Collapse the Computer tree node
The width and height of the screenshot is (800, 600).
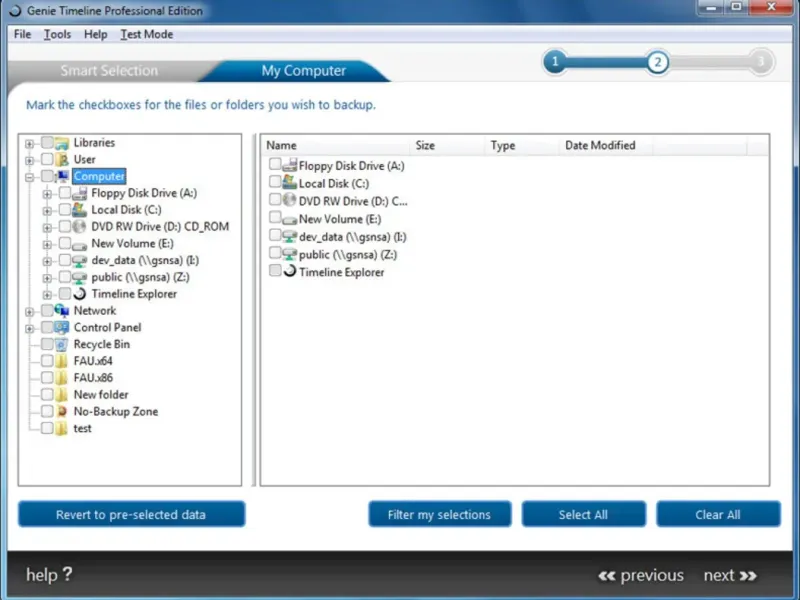30,178
